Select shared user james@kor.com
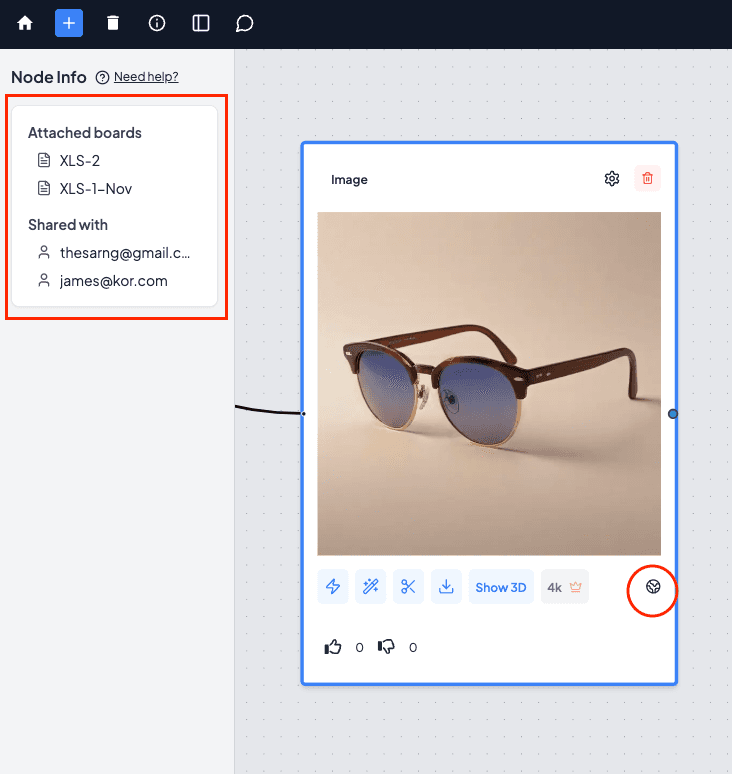The height and width of the screenshot is (774, 732). point(114,281)
